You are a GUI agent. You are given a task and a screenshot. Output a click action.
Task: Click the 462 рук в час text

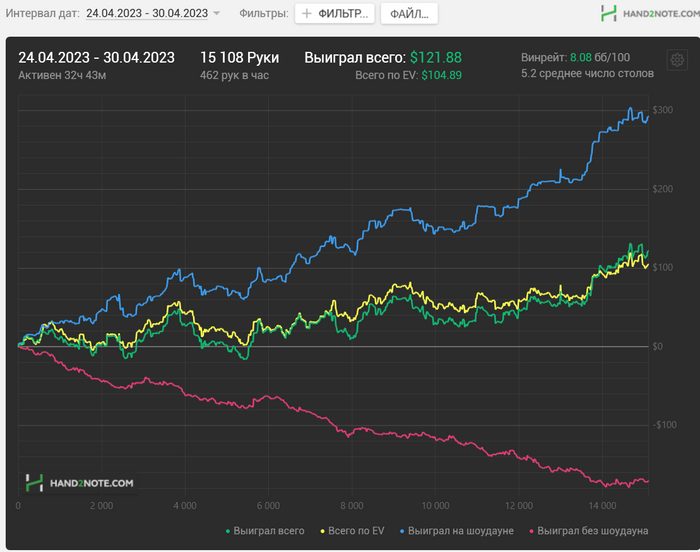pyautogui.click(x=234, y=75)
